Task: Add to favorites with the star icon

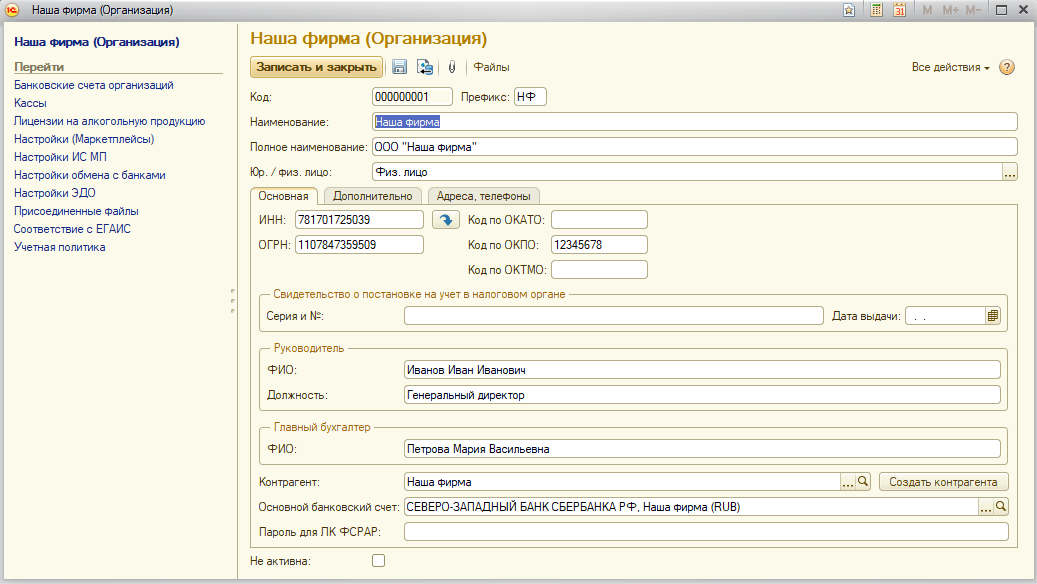Action: pyautogui.click(x=849, y=10)
